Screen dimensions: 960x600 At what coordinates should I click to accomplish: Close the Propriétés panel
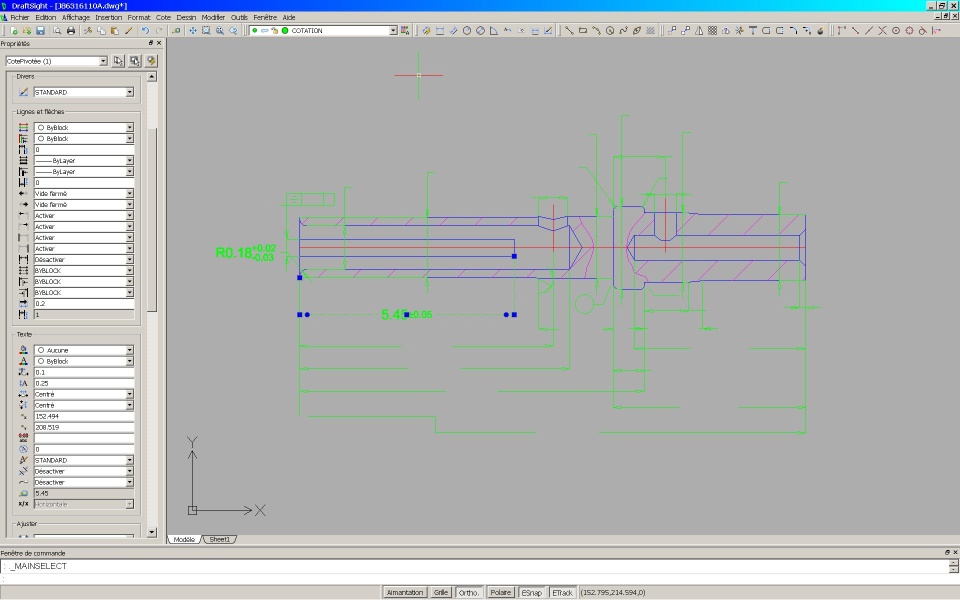pyautogui.click(x=159, y=43)
